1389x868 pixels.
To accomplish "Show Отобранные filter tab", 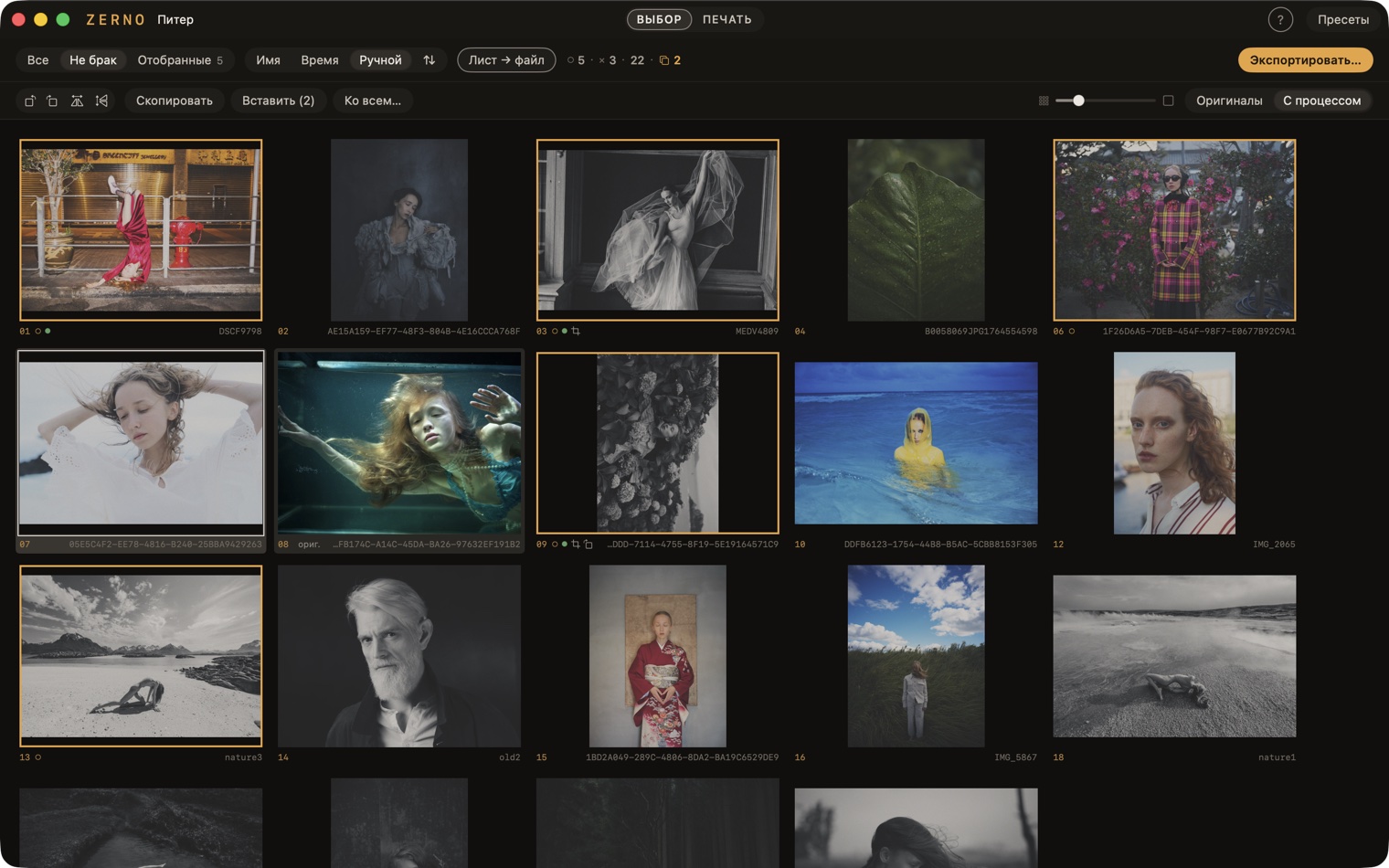I will pyautogui.click(x=180, y=60).
